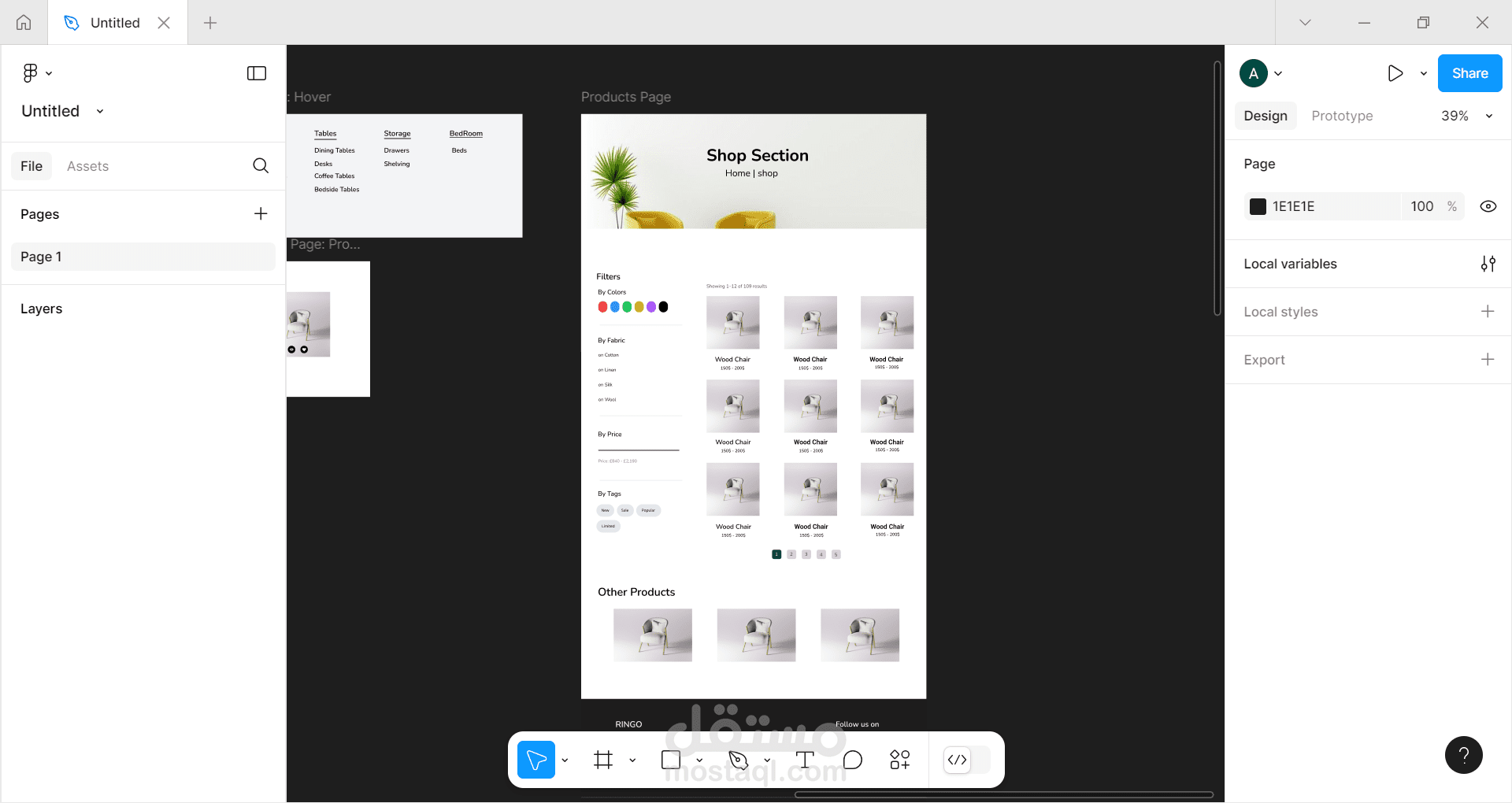Click the Tables menu heading
The height and width of the screenshot is (803, 1512).
(325, 134)
